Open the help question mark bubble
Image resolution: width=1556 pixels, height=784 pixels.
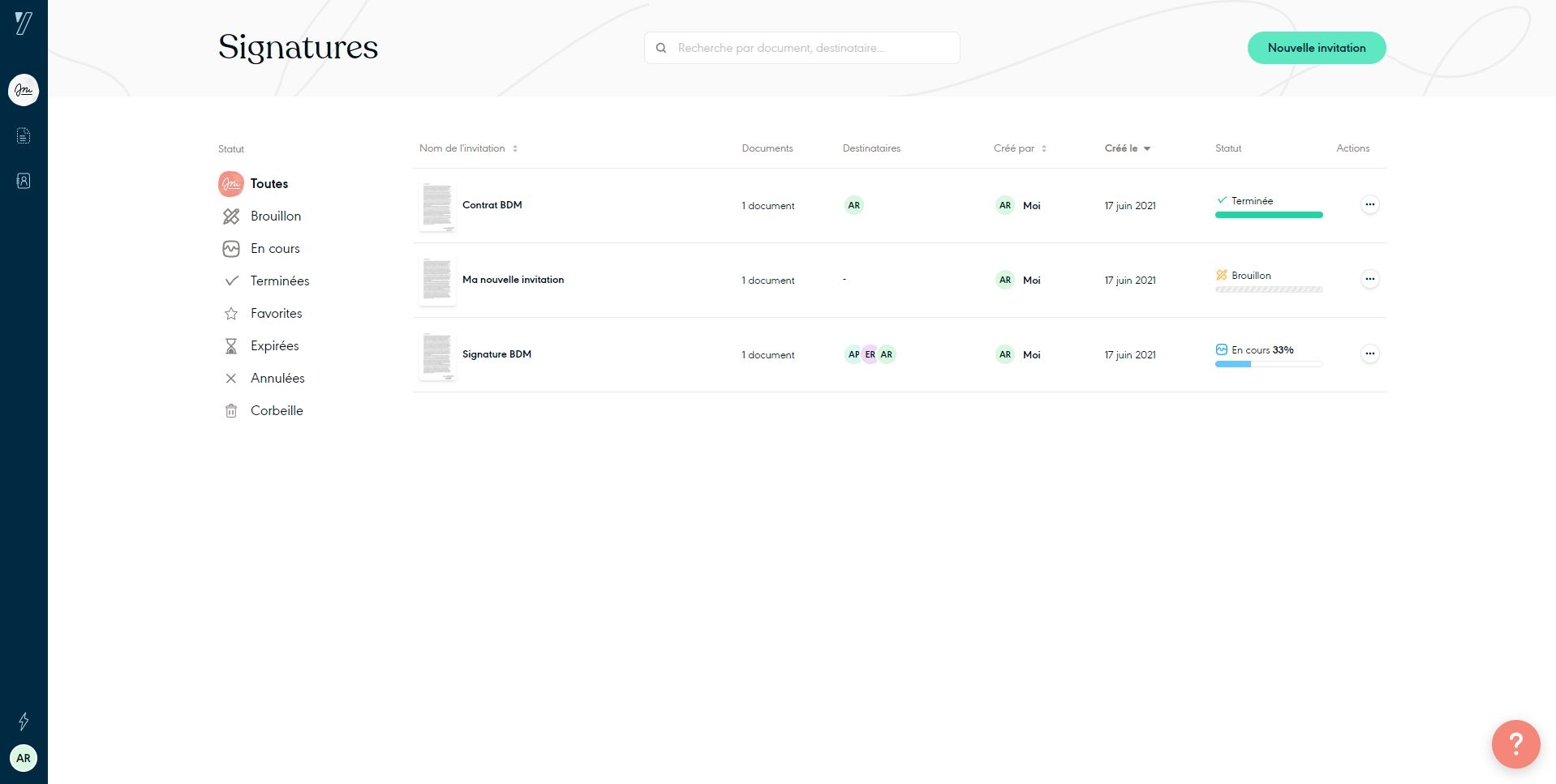[x=1515, y=743]
